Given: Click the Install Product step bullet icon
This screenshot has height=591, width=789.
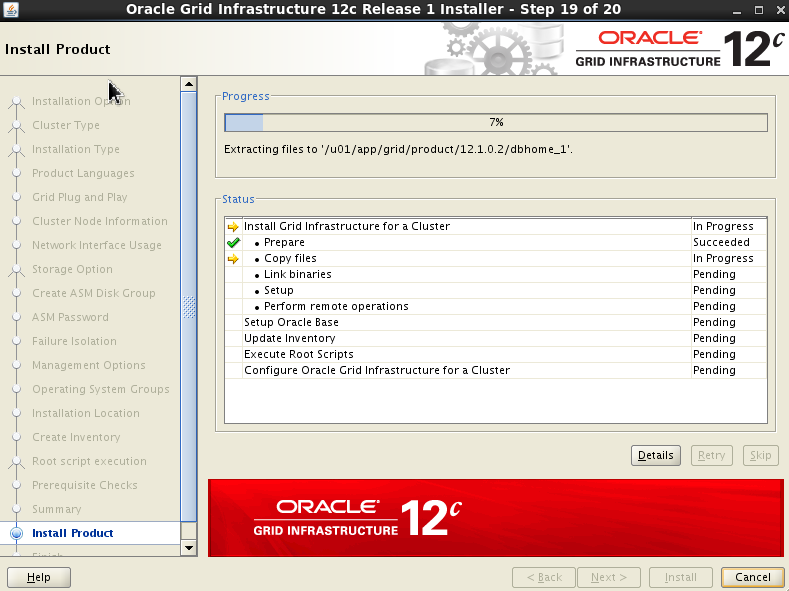Looking at the screenshot, I should click(17, 533).
